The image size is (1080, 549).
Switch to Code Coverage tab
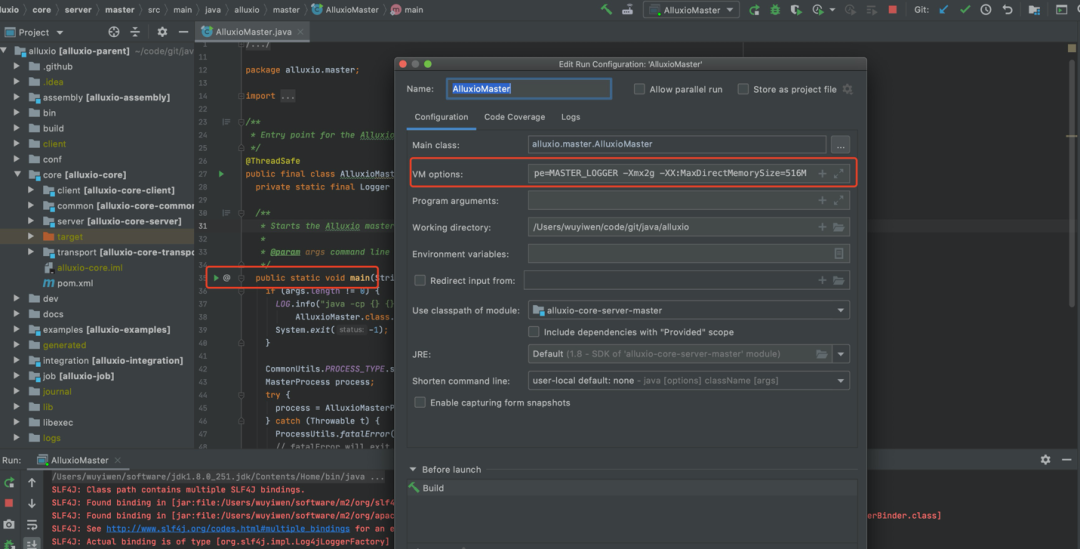pos(515,117)
